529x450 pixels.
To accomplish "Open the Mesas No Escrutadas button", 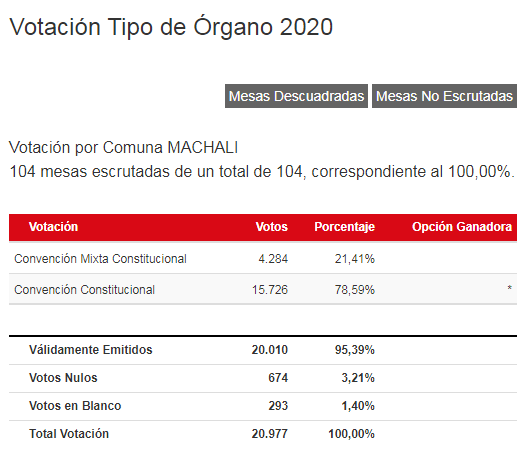I will coord(444,96).
